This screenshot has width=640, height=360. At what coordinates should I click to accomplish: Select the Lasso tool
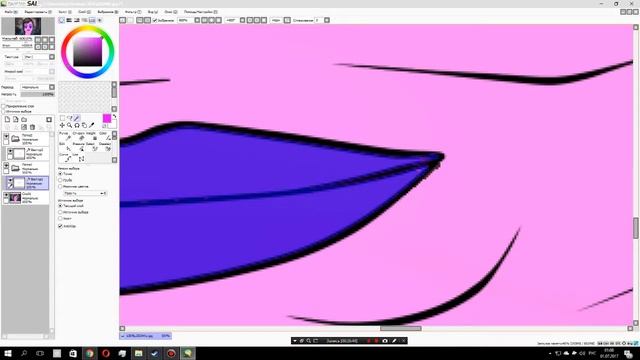70,118
